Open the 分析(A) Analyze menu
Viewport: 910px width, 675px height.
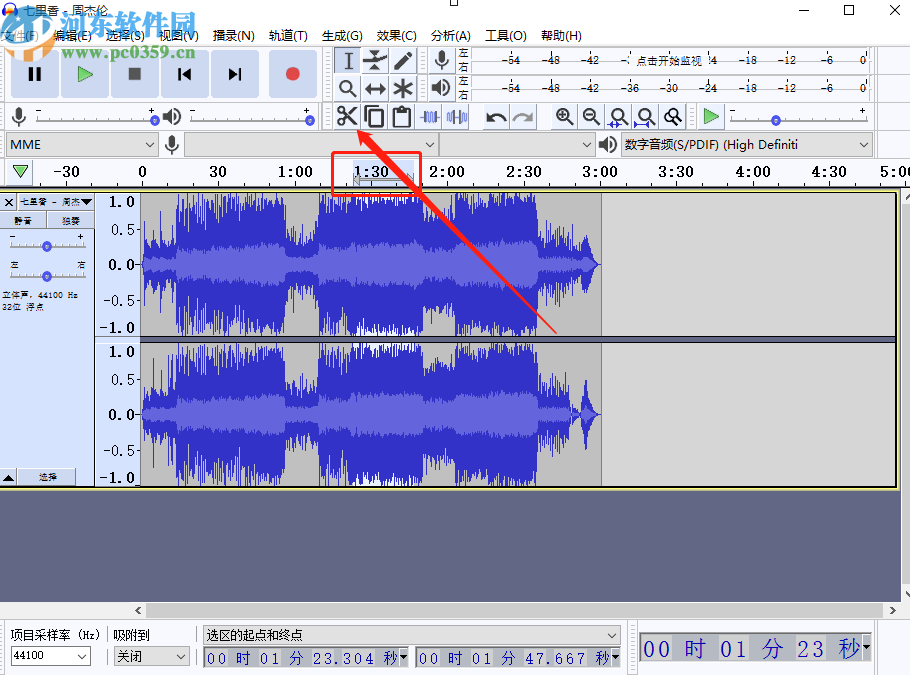click(x=450, y=36)
